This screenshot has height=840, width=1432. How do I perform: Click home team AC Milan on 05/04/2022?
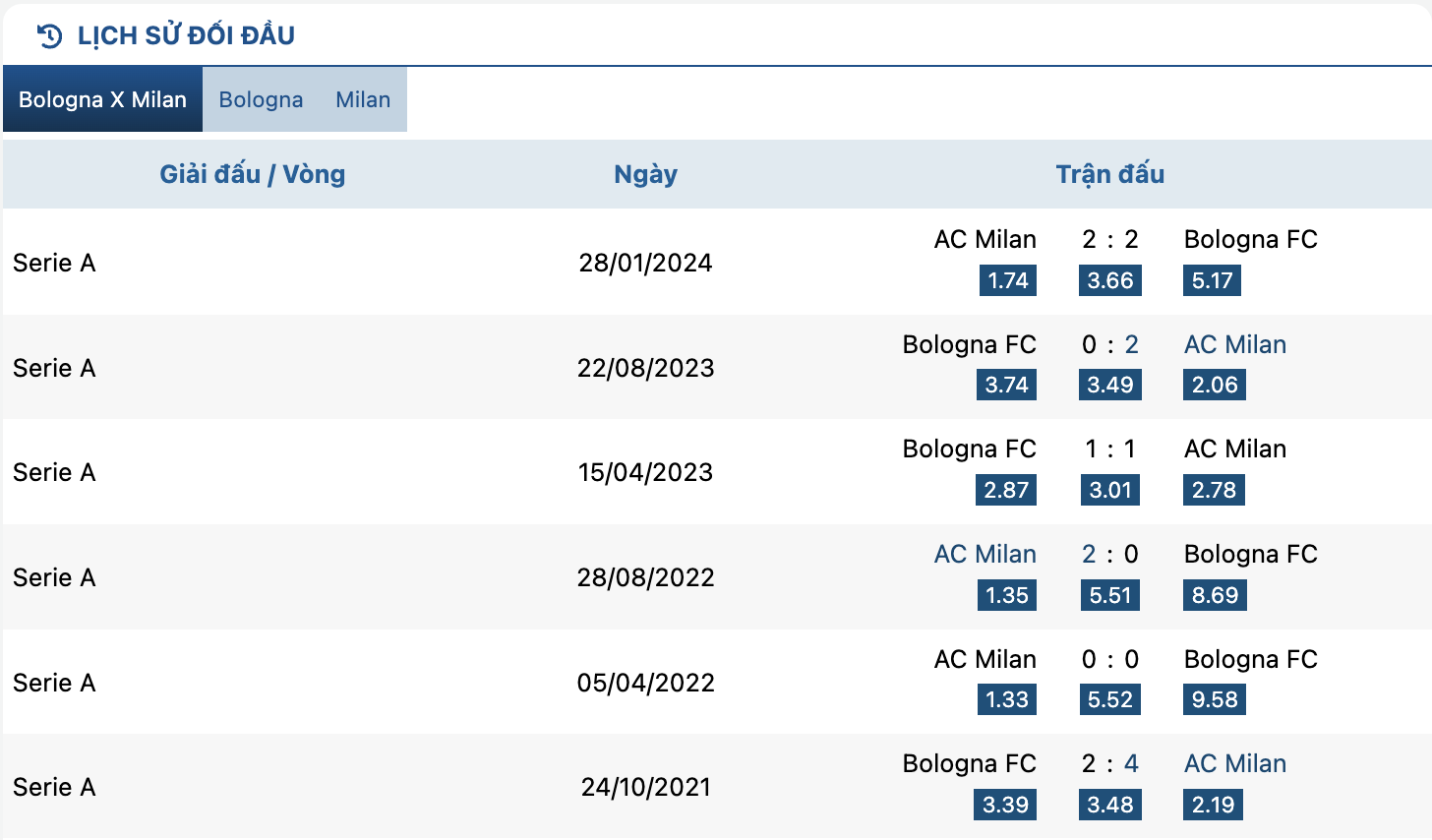point(985,659)
